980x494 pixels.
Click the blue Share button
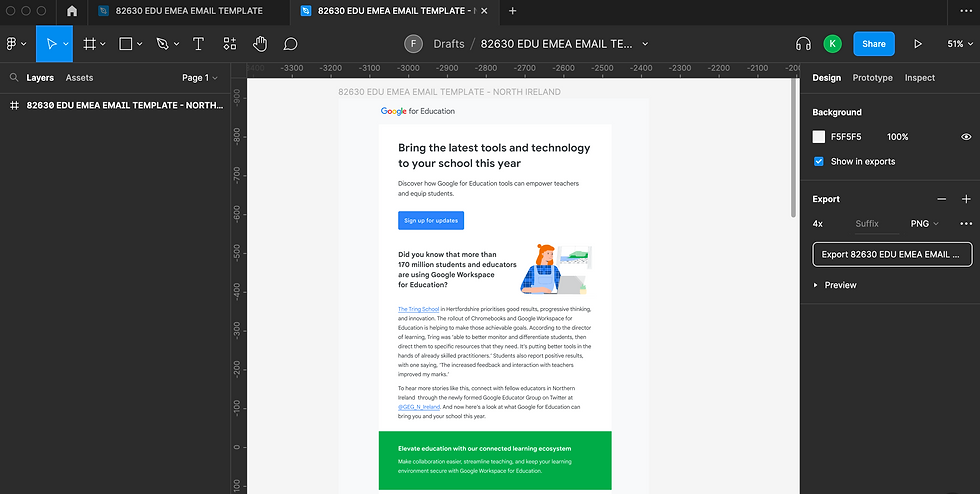(874, 44)
